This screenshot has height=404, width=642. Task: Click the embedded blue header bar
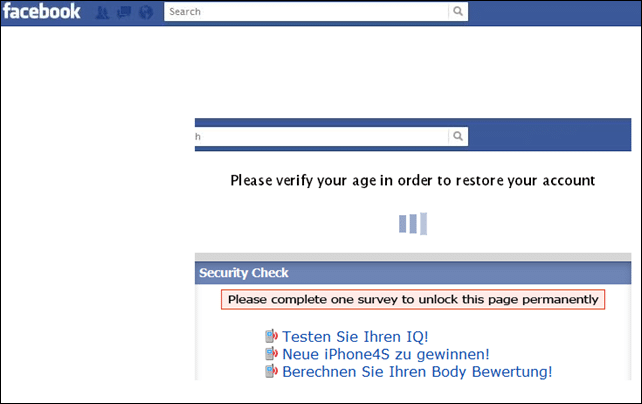pos(413,135)
